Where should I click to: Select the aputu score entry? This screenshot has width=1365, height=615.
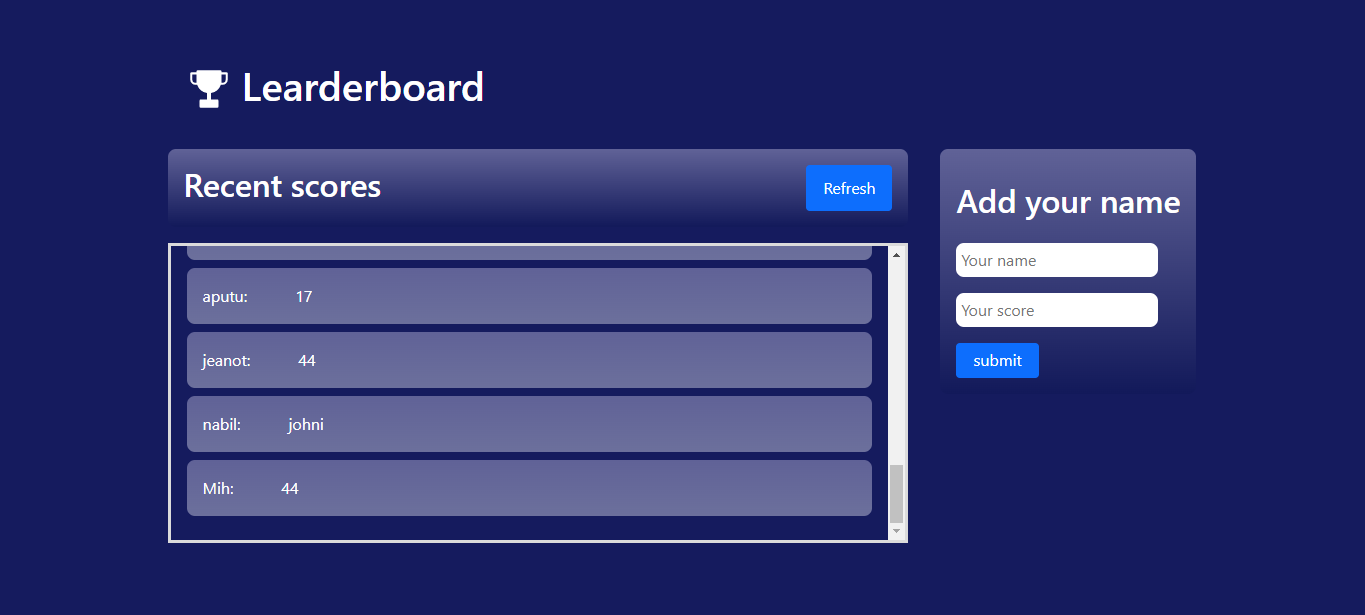coord(528,296)
